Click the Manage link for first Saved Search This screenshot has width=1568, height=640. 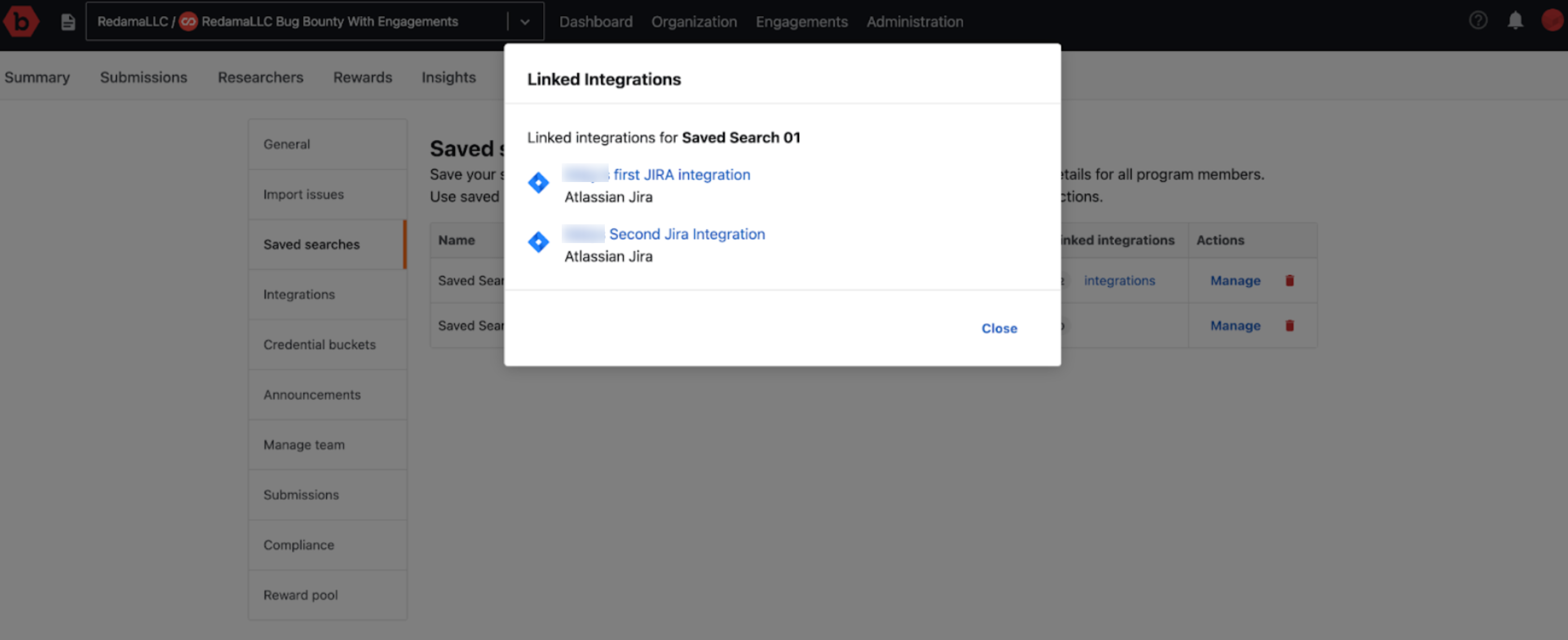(1235, 281)
